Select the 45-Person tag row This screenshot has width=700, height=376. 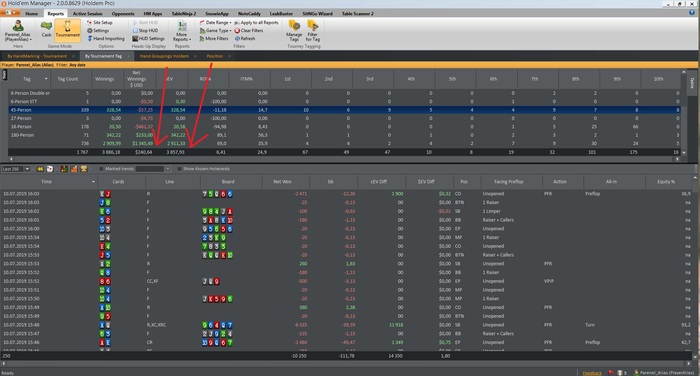pyautogui.click(x=344, y=110)
